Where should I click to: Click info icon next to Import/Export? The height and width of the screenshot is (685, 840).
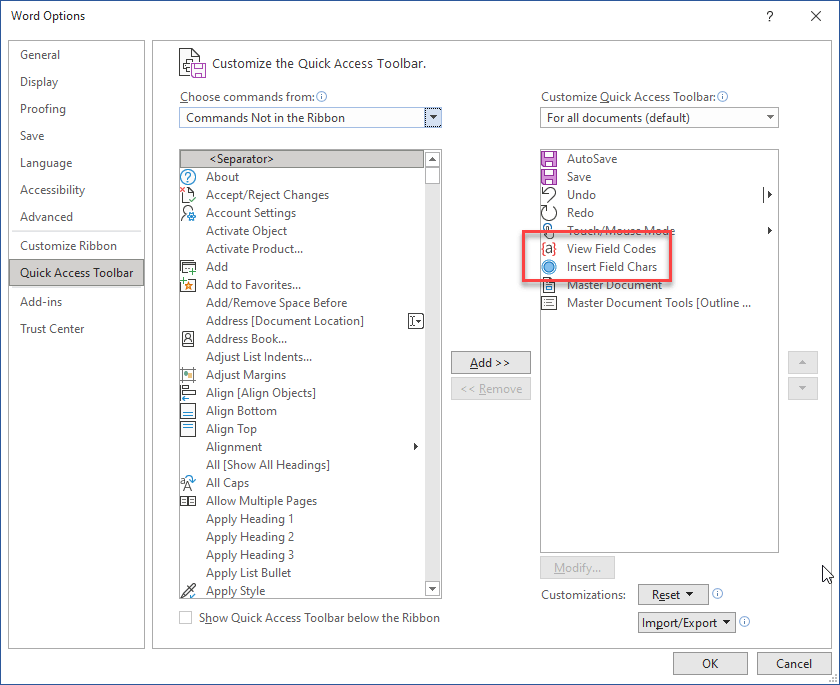coord(744,621)
